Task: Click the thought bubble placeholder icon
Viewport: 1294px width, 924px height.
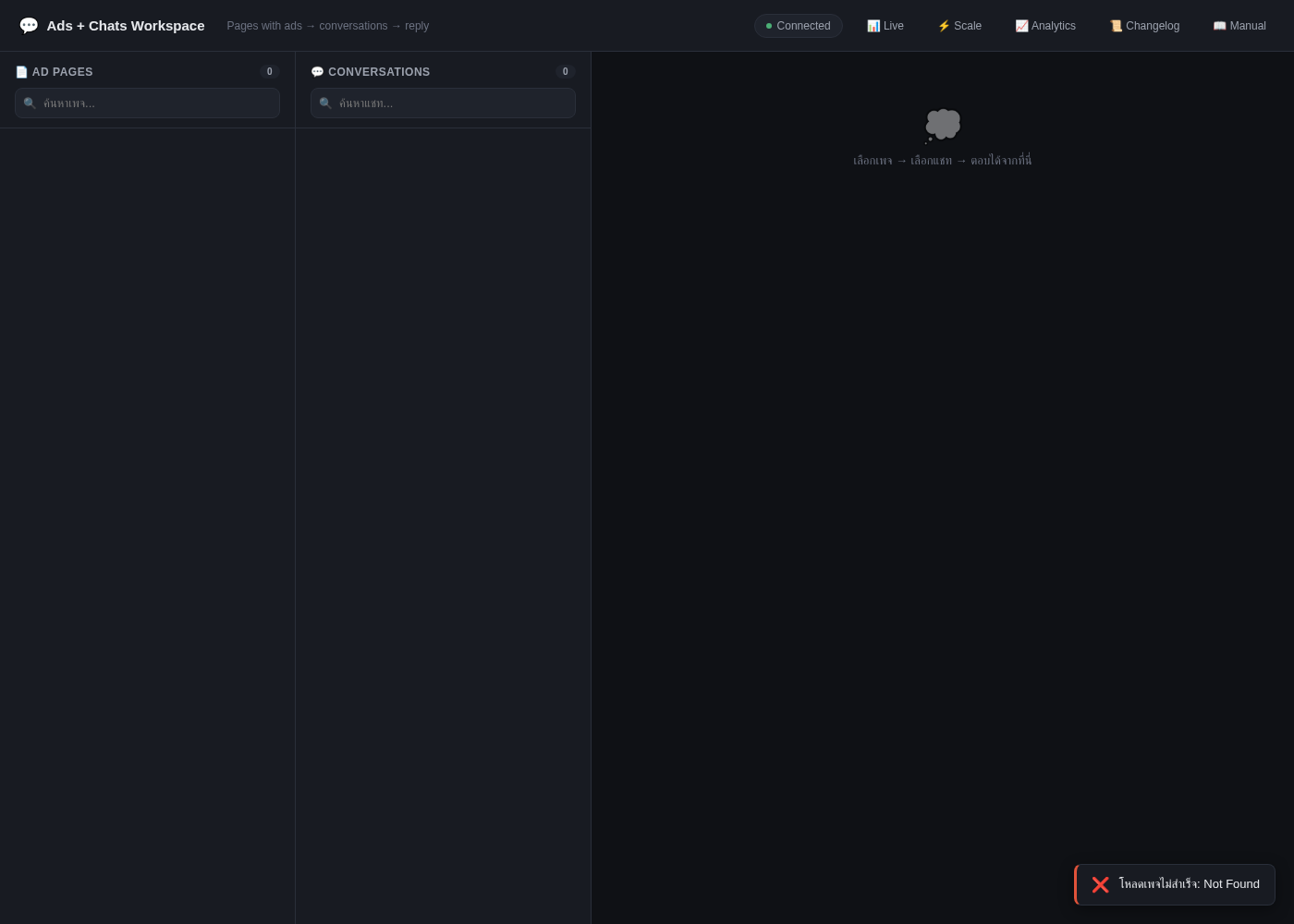Action: 943,126
